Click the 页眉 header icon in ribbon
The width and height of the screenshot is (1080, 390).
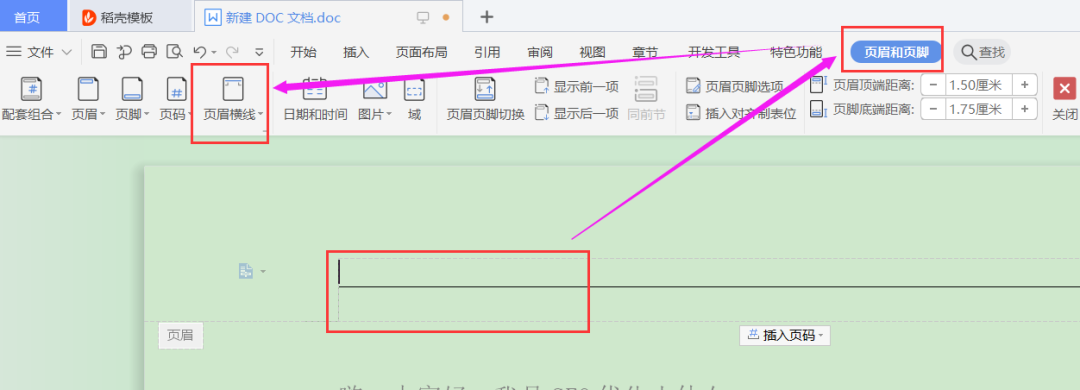(x=87, y=90)
